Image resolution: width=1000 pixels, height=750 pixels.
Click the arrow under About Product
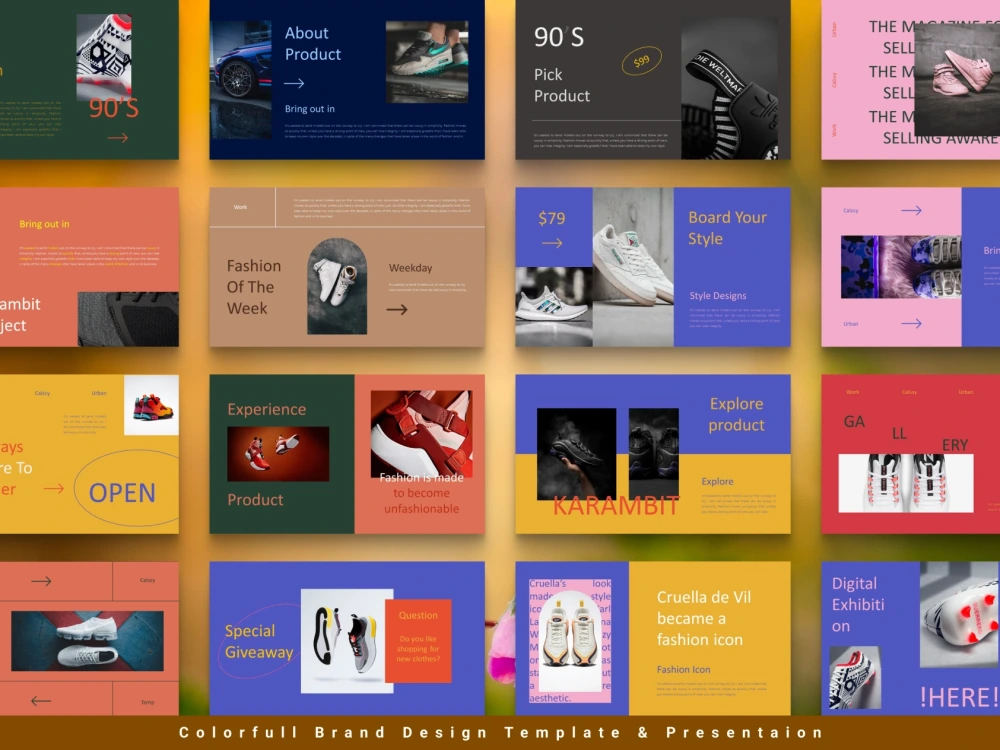(294, 84)
